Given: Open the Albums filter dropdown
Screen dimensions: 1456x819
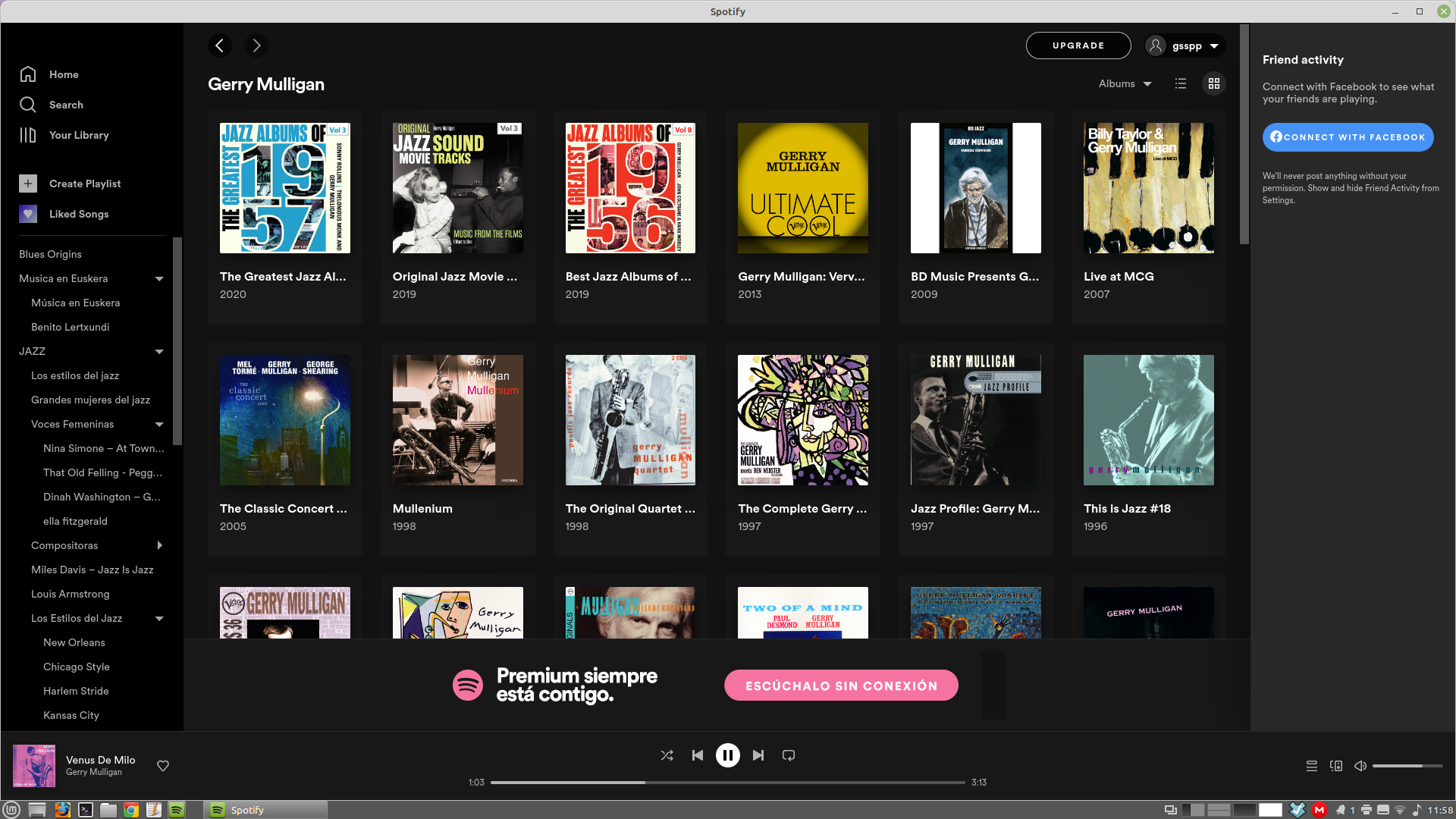Looking at the screenshot, I should point(1125,83).
